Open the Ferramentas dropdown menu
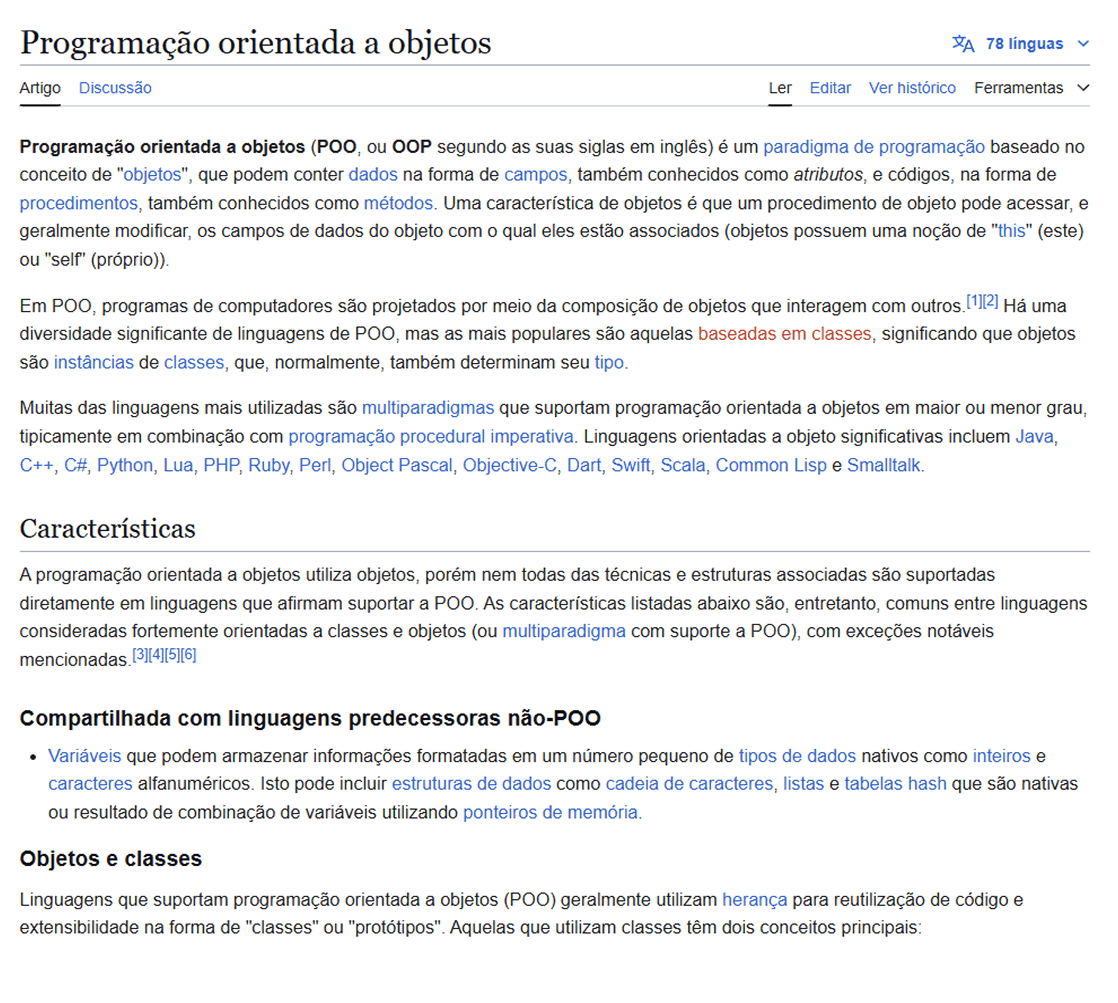This screenshot has height=1003, width=1118. [1031, 88]
